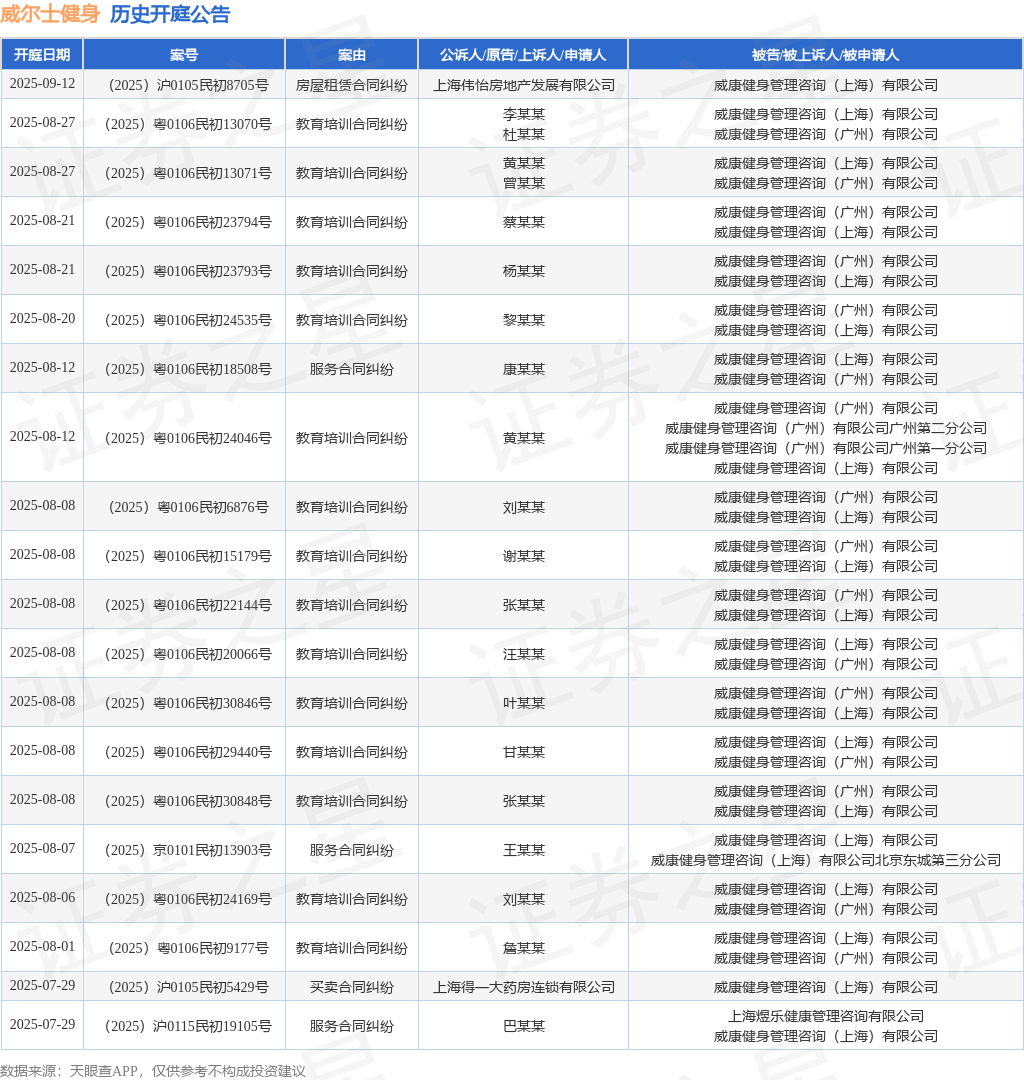Select case number (2025)沪0105民初5429号
The width and height of the screenshot is (1024, 1080).
pyautogui.click(x=188, y=986)
